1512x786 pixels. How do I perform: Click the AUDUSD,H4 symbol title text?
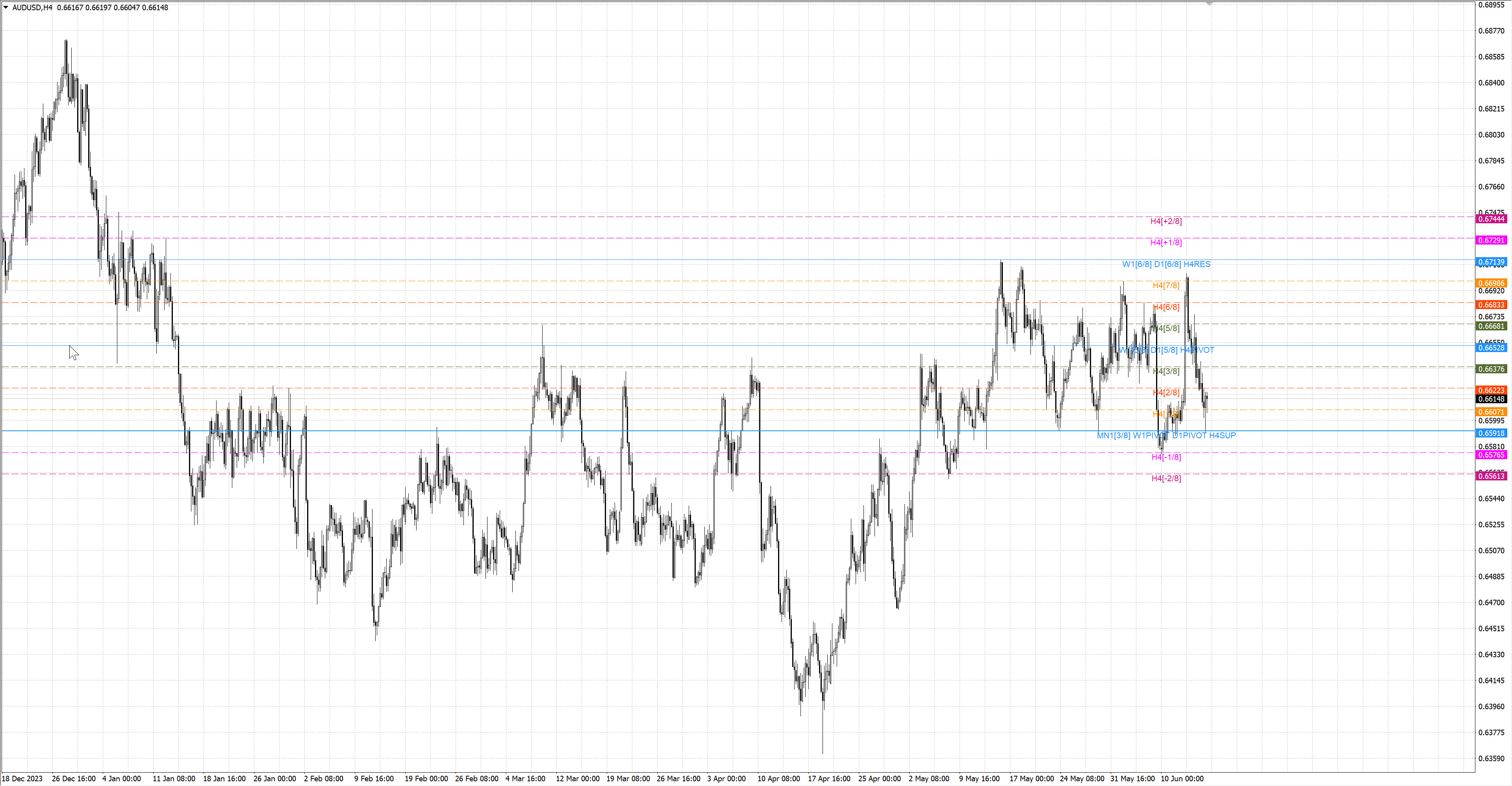coord(31,7)
